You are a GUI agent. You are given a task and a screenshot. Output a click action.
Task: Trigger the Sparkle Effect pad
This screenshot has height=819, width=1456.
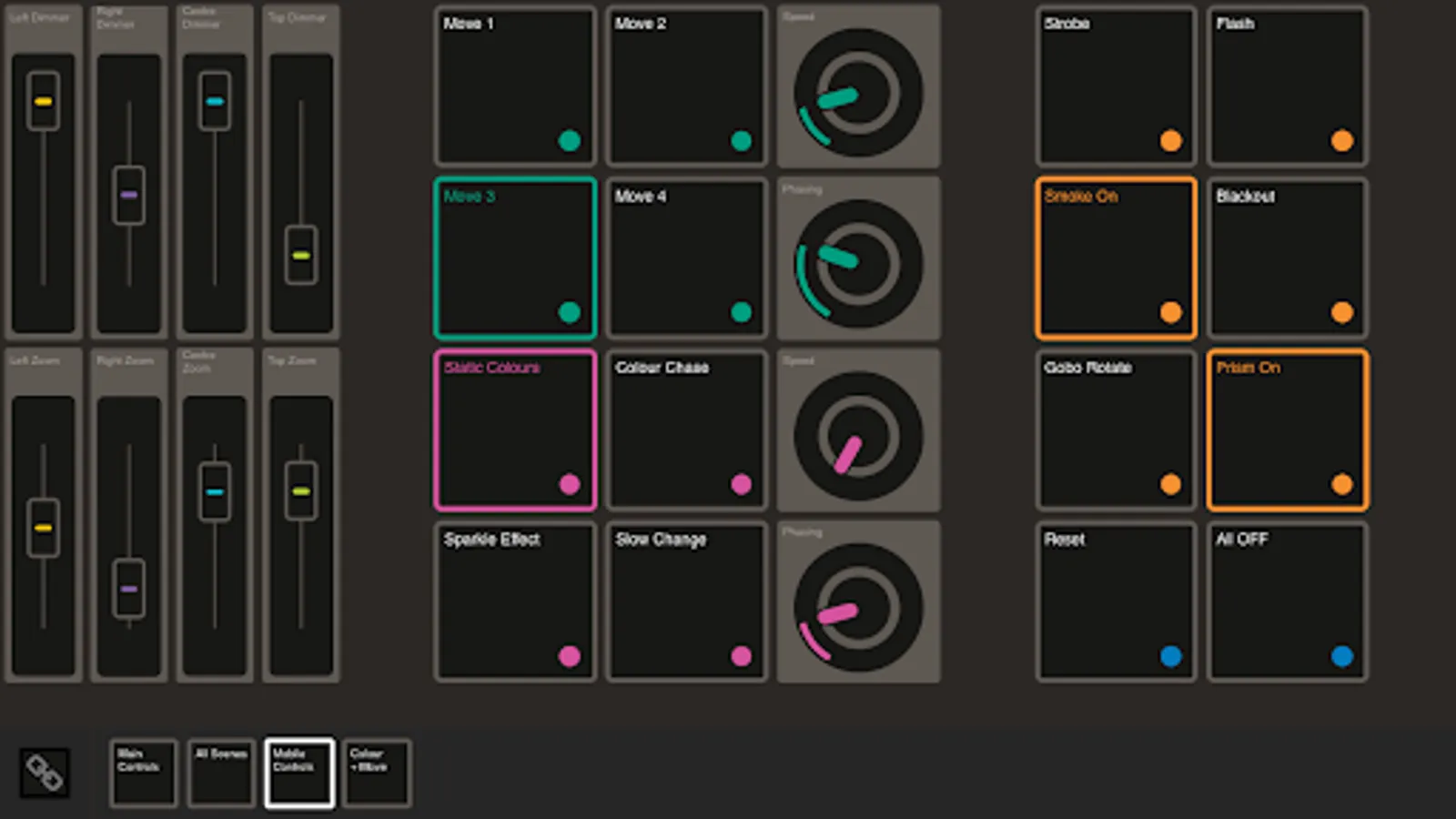(x=514, y=602)
